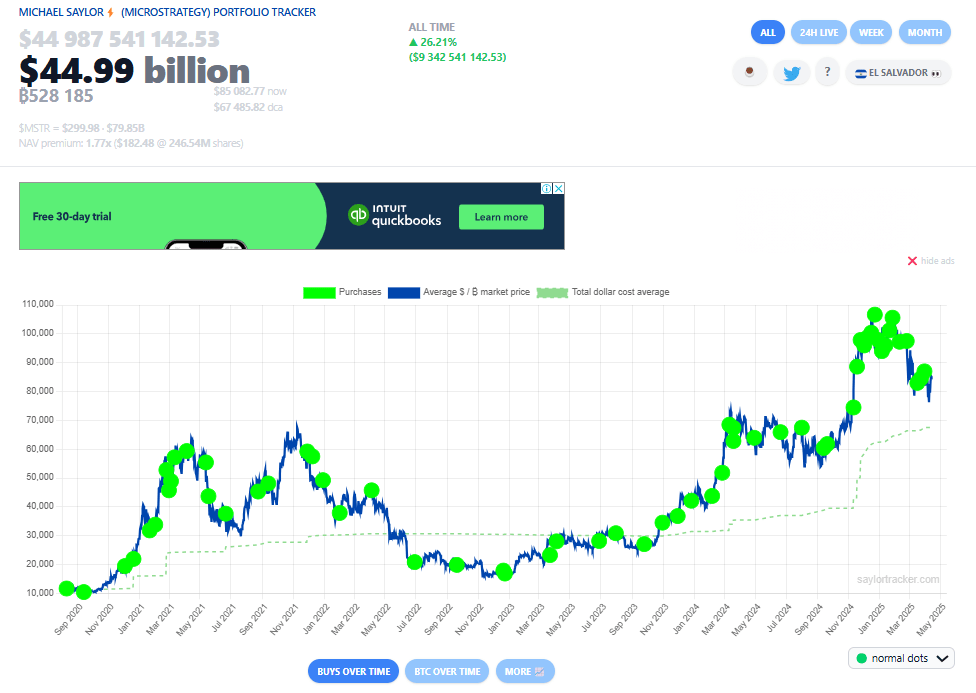Toggle Total dollar cost average swatch
Image resolution: width=976 pixels, height=693 pixels.
pos(552,293)
